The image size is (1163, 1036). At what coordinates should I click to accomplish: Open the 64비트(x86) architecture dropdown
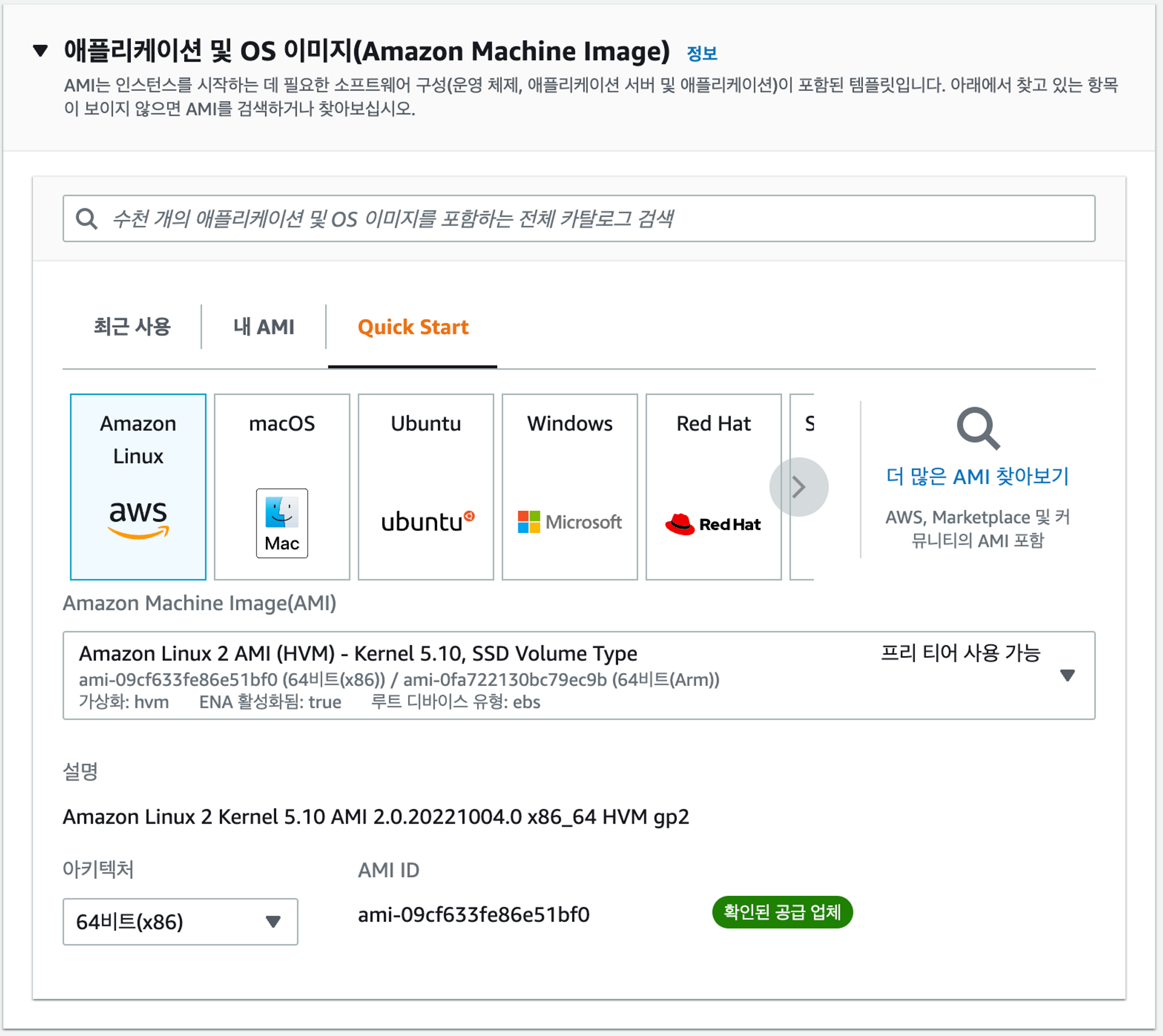coord(180,921)
